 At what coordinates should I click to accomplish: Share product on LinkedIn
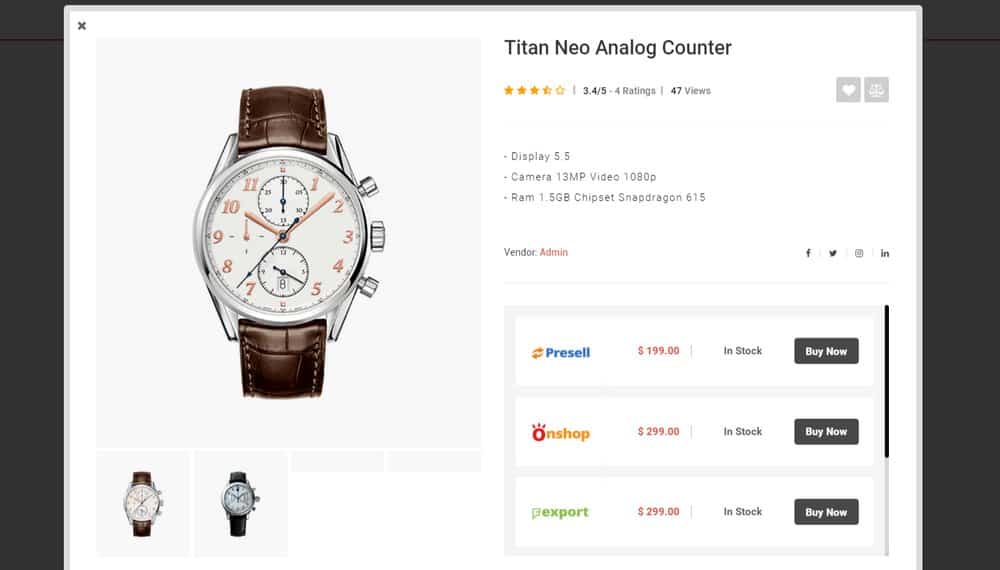pos(885,253)
